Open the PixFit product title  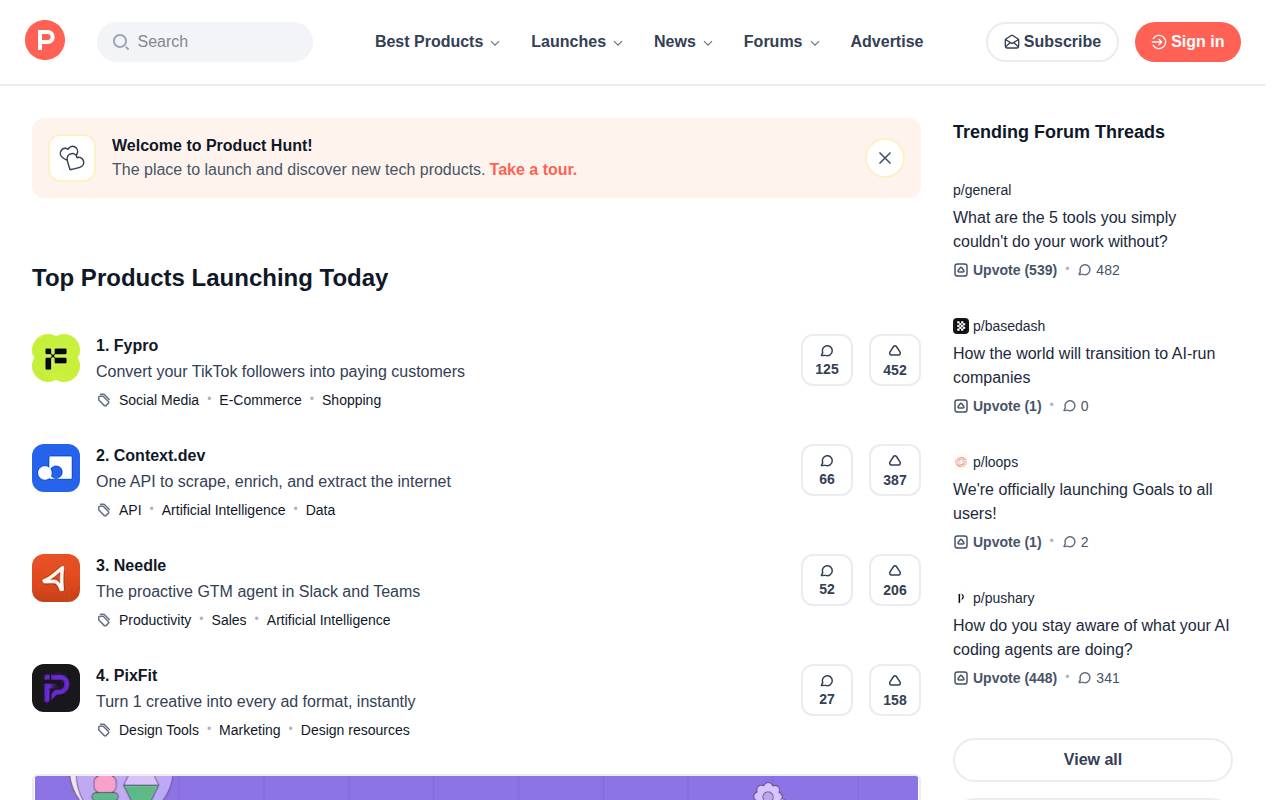pos(127,675)
